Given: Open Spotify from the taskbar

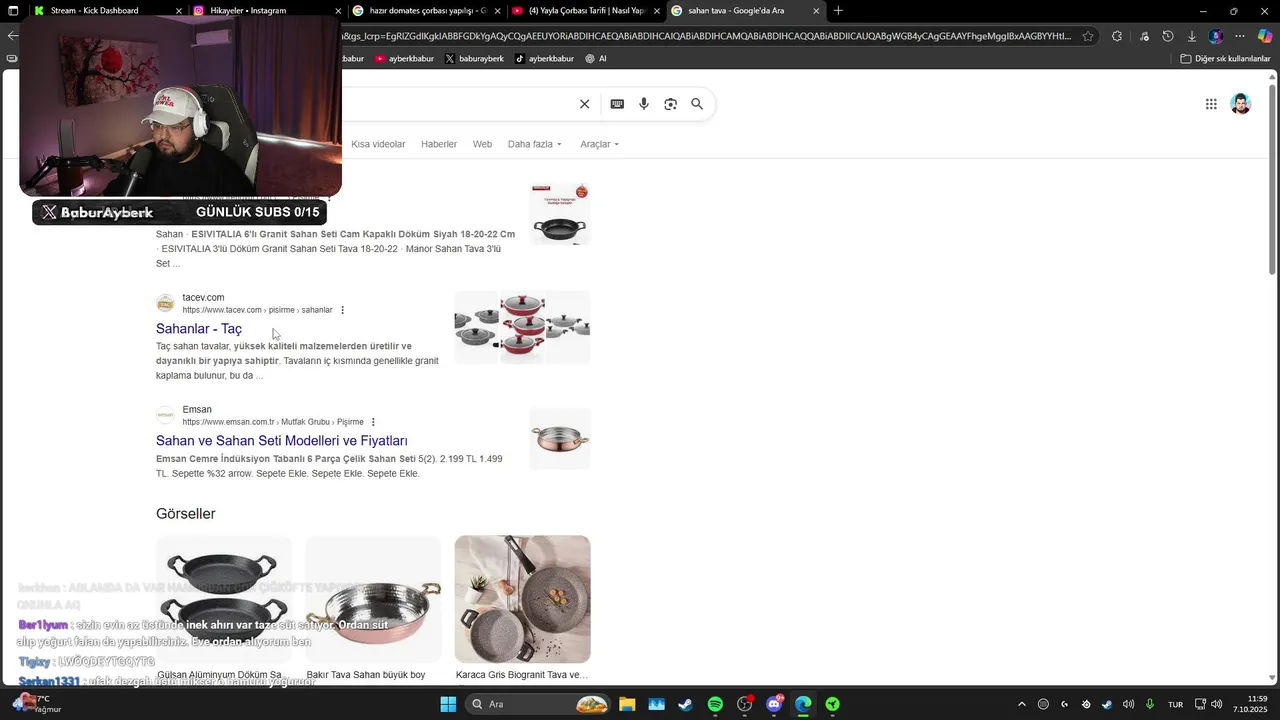Looking at the screenshot, I should point(715,704).
